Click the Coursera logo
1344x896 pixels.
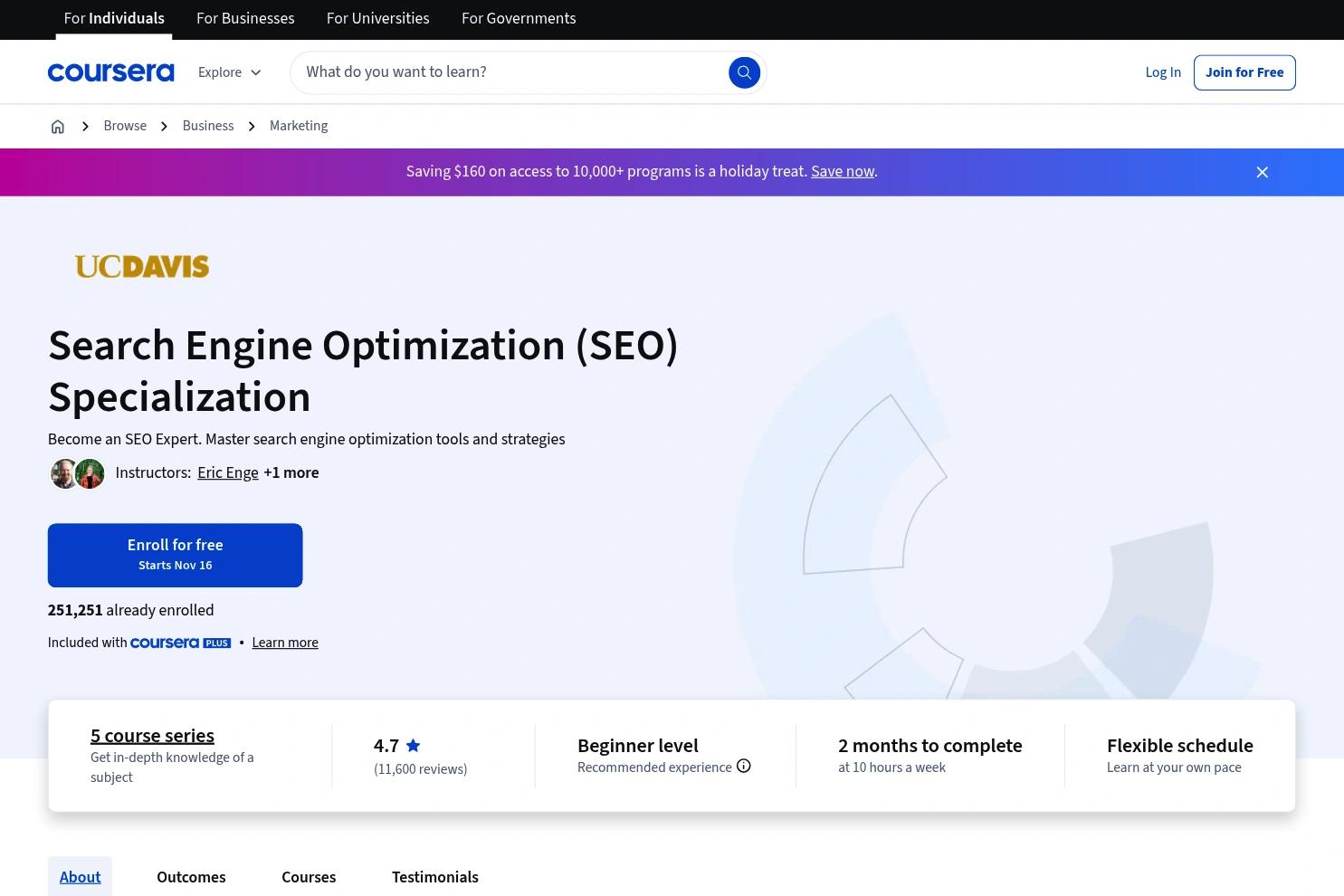click(x=110, y=71)
